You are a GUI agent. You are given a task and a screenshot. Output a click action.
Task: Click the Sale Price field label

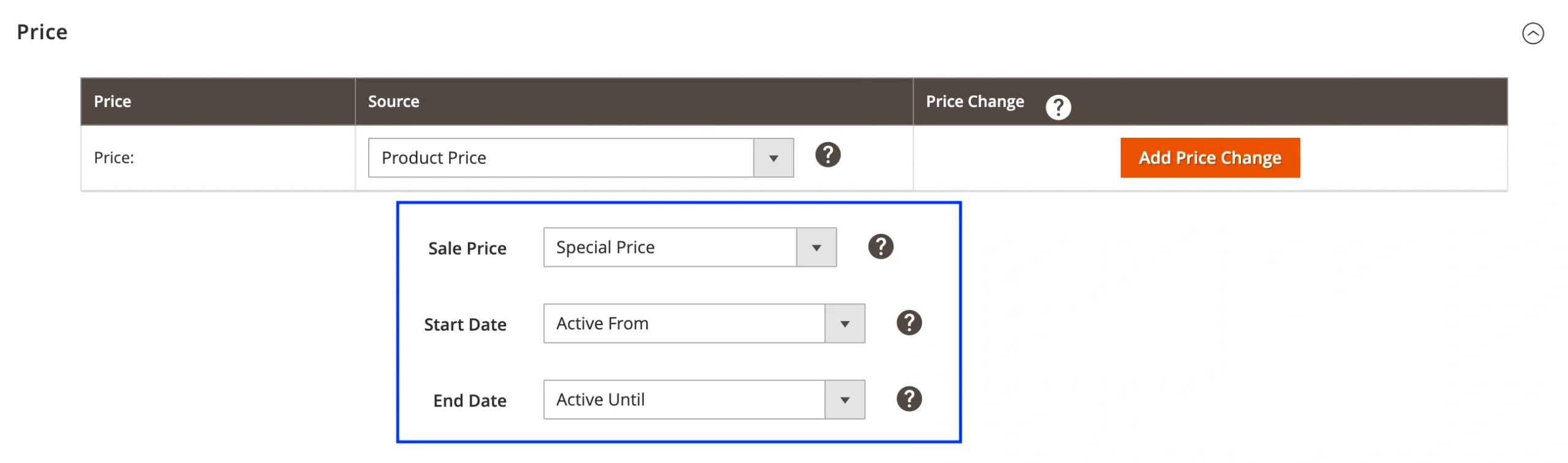click(x=467, y=248)
